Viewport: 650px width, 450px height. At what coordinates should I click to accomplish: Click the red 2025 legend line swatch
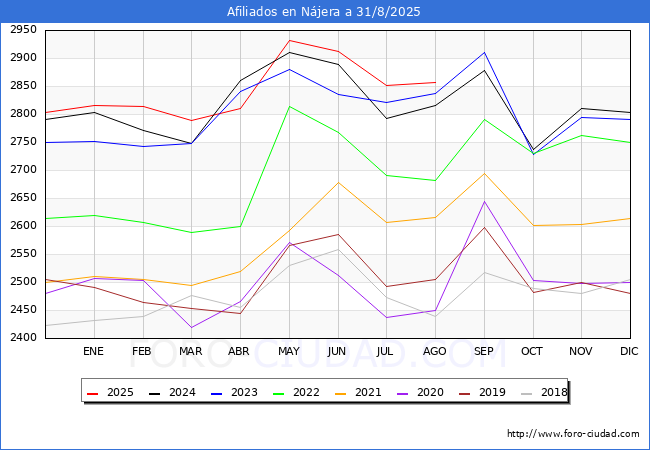tap(95, 393)
